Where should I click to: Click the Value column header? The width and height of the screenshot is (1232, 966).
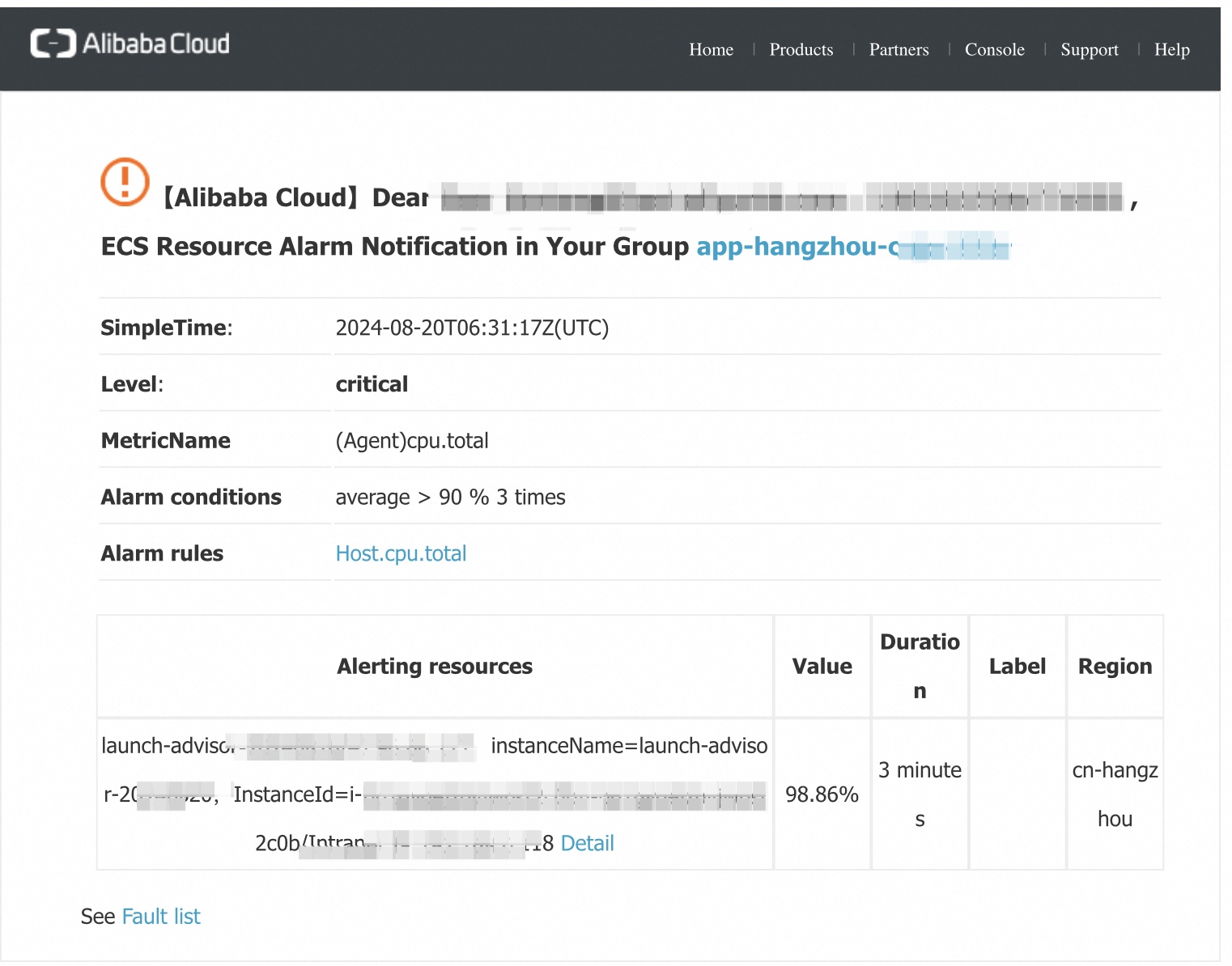pos(822,666)
